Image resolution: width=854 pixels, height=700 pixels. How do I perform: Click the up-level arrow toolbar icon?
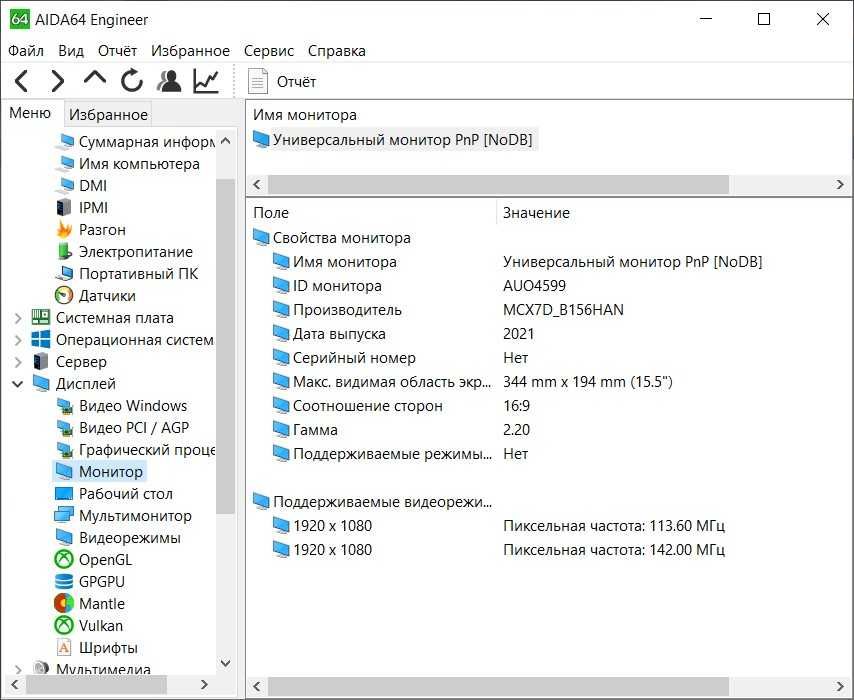95,80
